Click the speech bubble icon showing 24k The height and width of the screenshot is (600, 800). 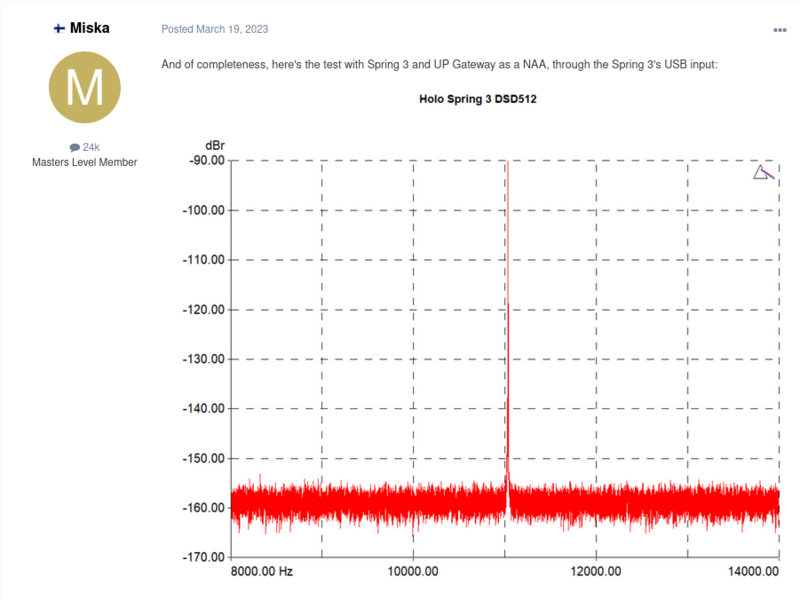(74, 146)
